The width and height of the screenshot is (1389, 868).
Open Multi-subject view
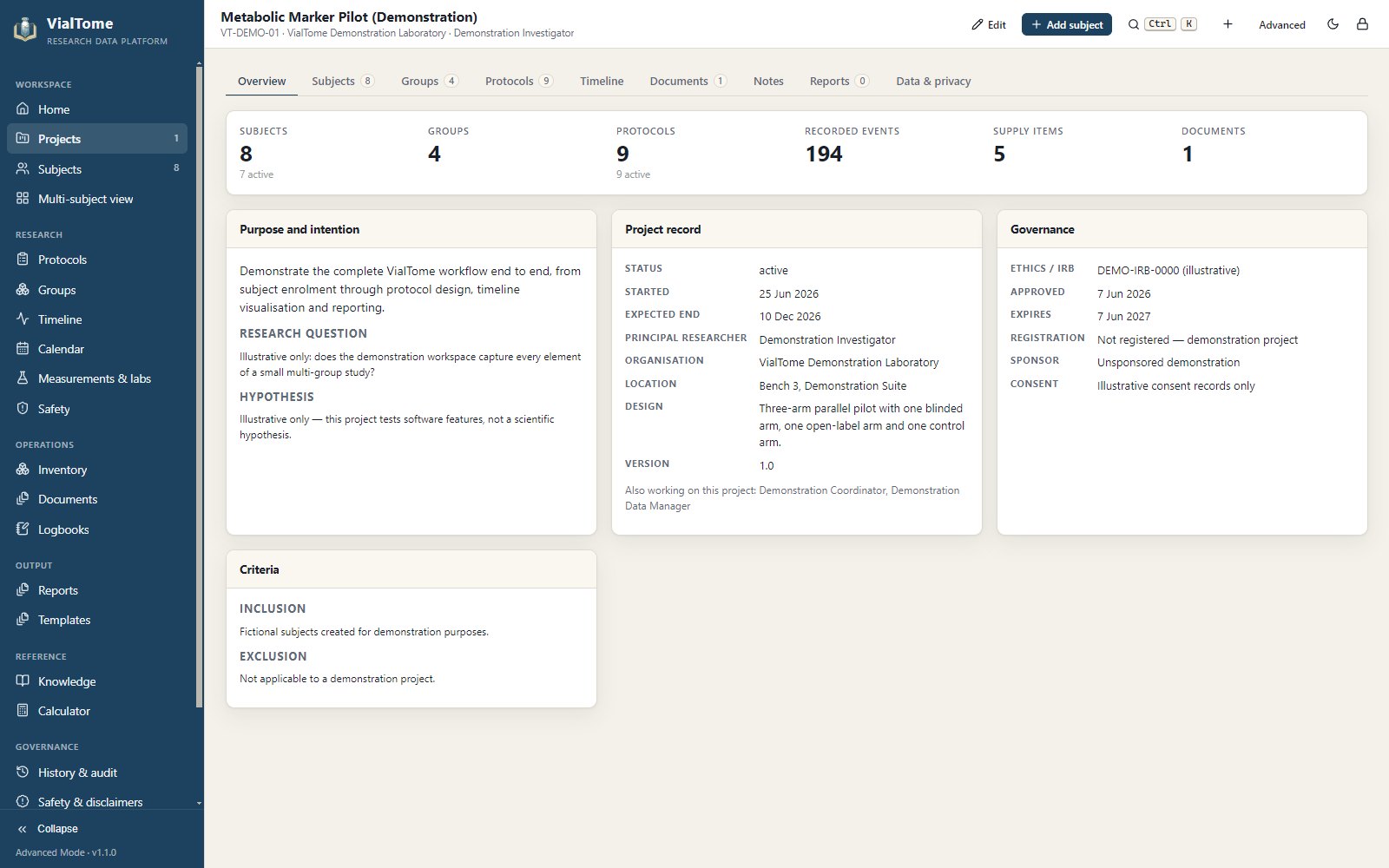(97, 199)
